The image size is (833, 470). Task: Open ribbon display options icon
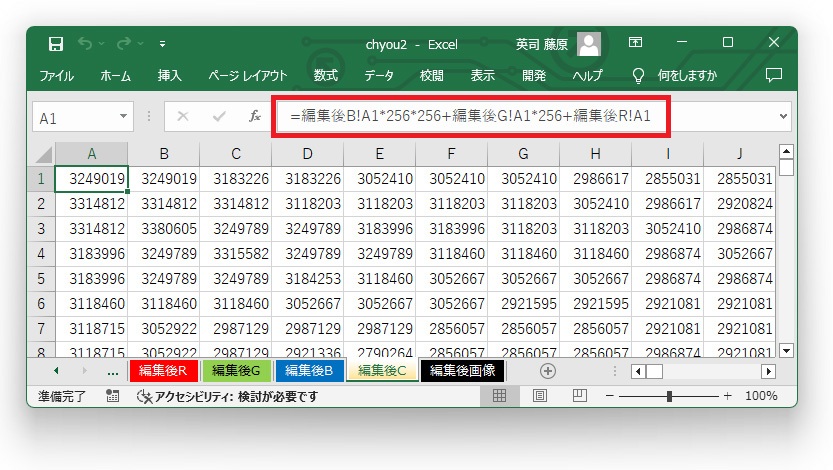(x=635, y=42)
